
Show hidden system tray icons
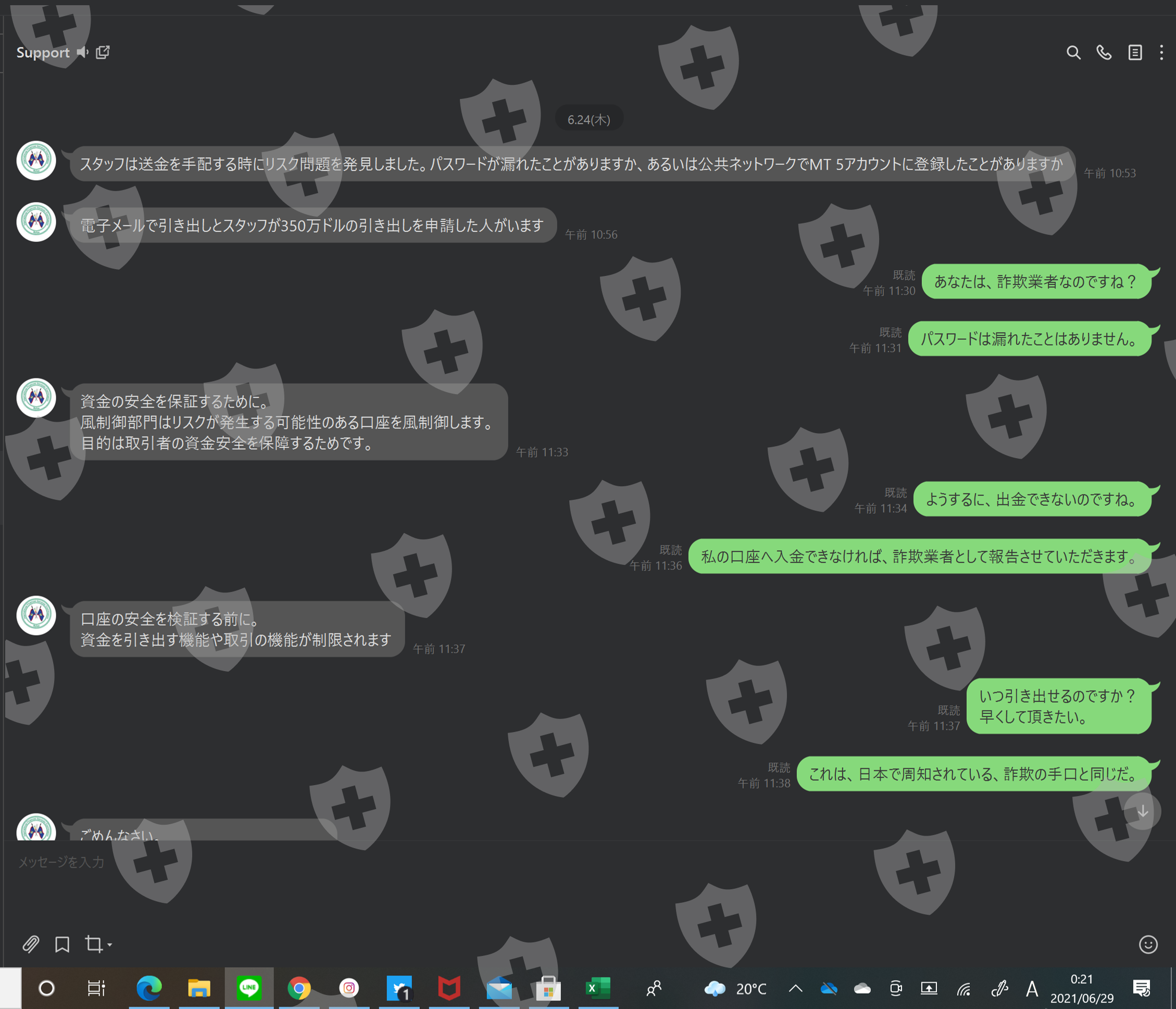[x=795, y=989]
